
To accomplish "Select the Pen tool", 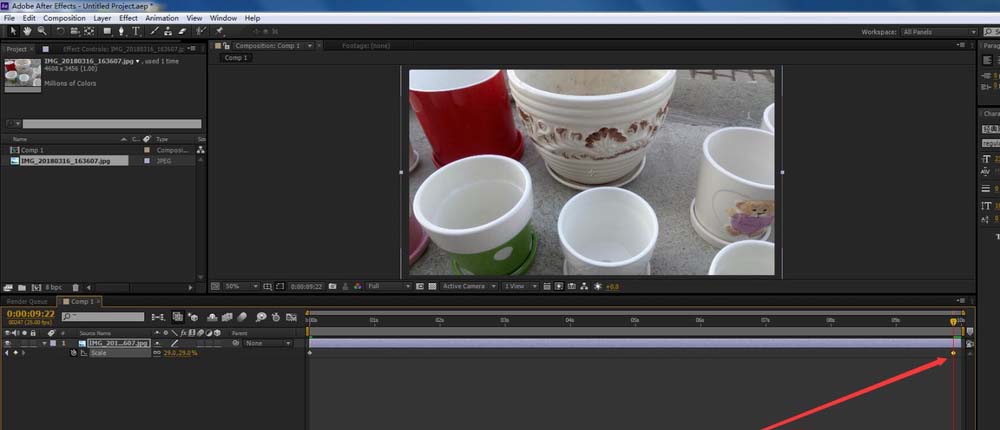I will [121, 32].
